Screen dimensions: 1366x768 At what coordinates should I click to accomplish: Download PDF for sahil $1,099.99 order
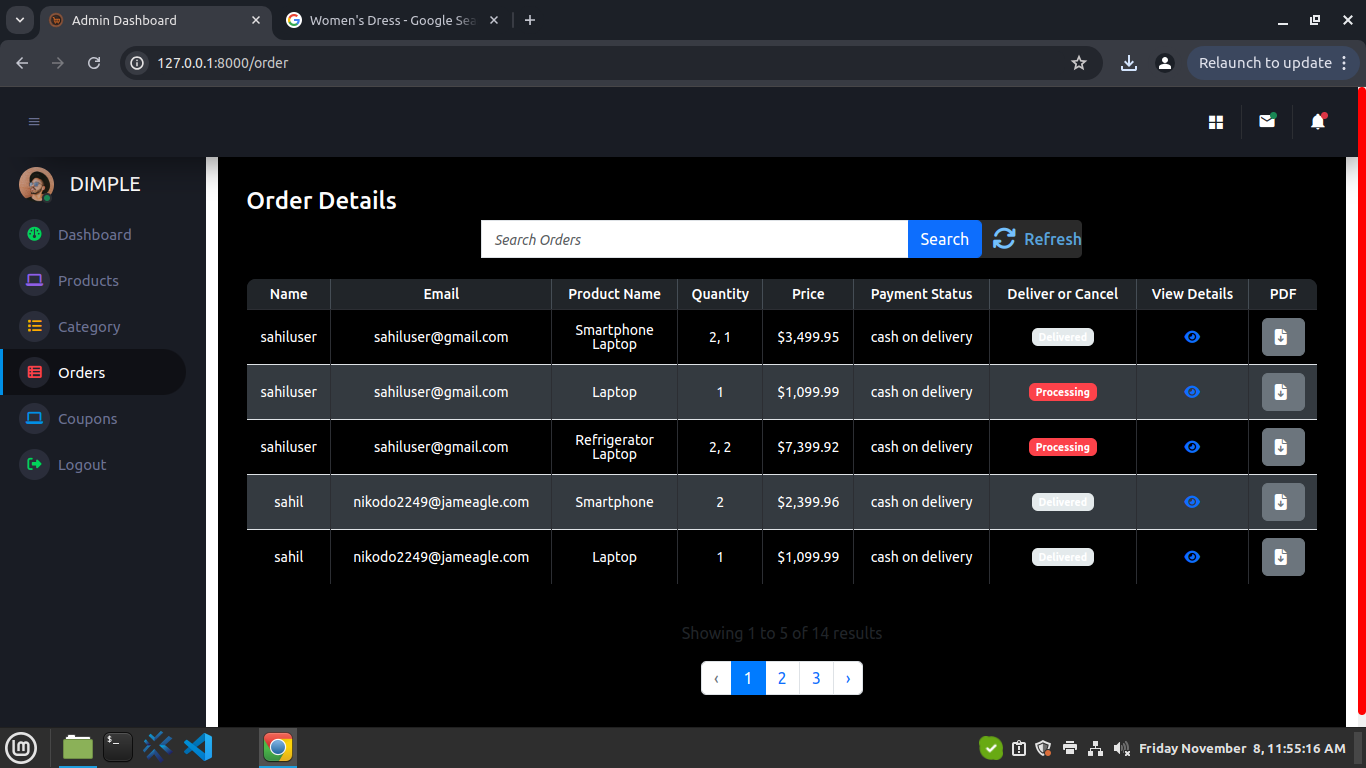pyautogui.click(x=1283, y=557)
